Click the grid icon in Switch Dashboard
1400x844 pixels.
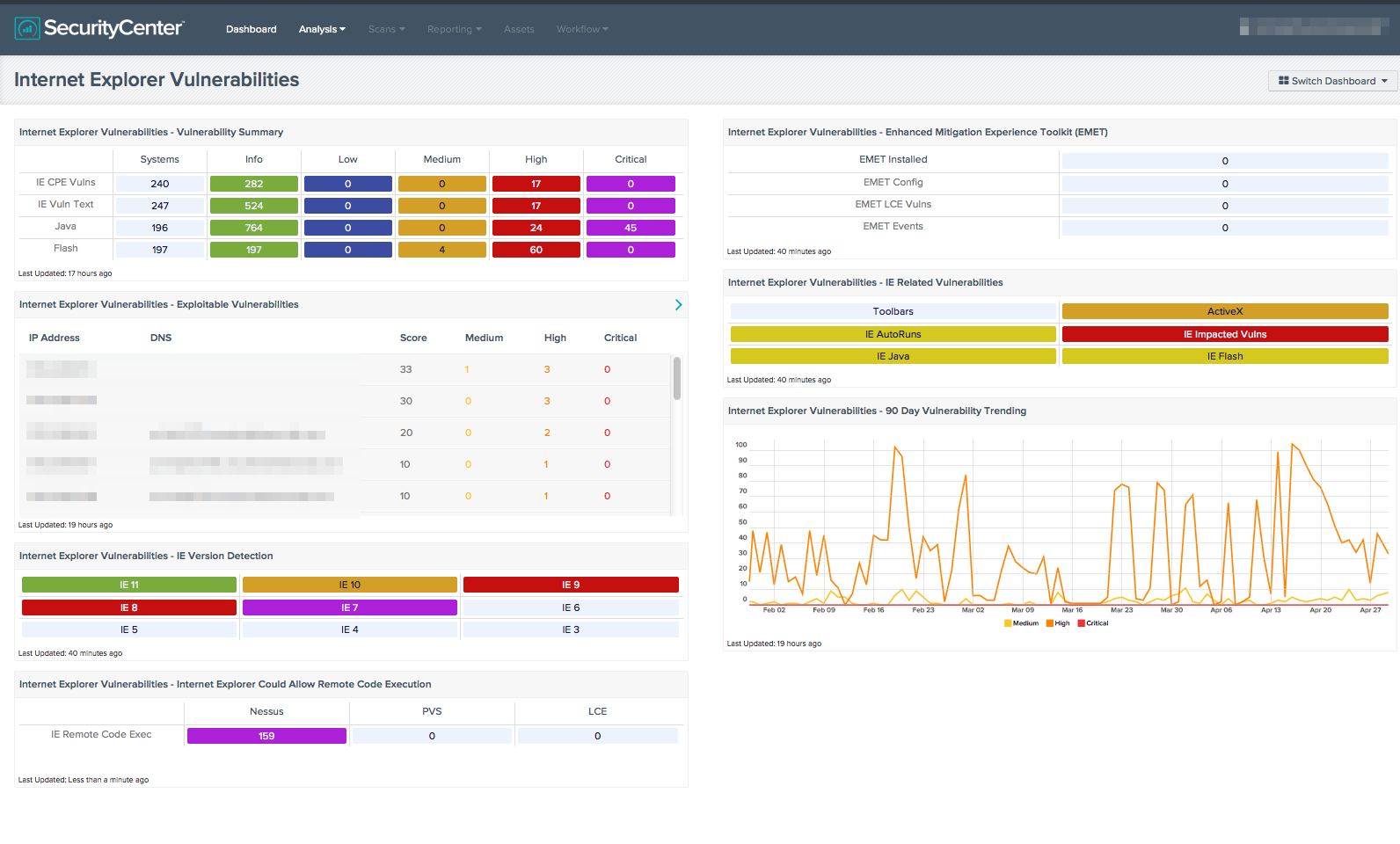tap(1283, 81)
